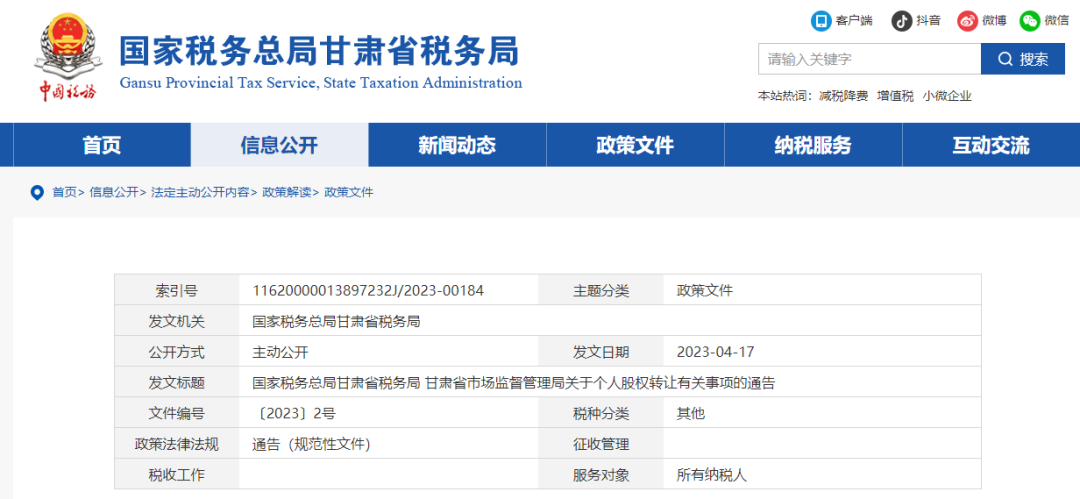Open the 微博 Weibo icon
This screenshot has height=499, width=1080.
[x=968, y=21]
